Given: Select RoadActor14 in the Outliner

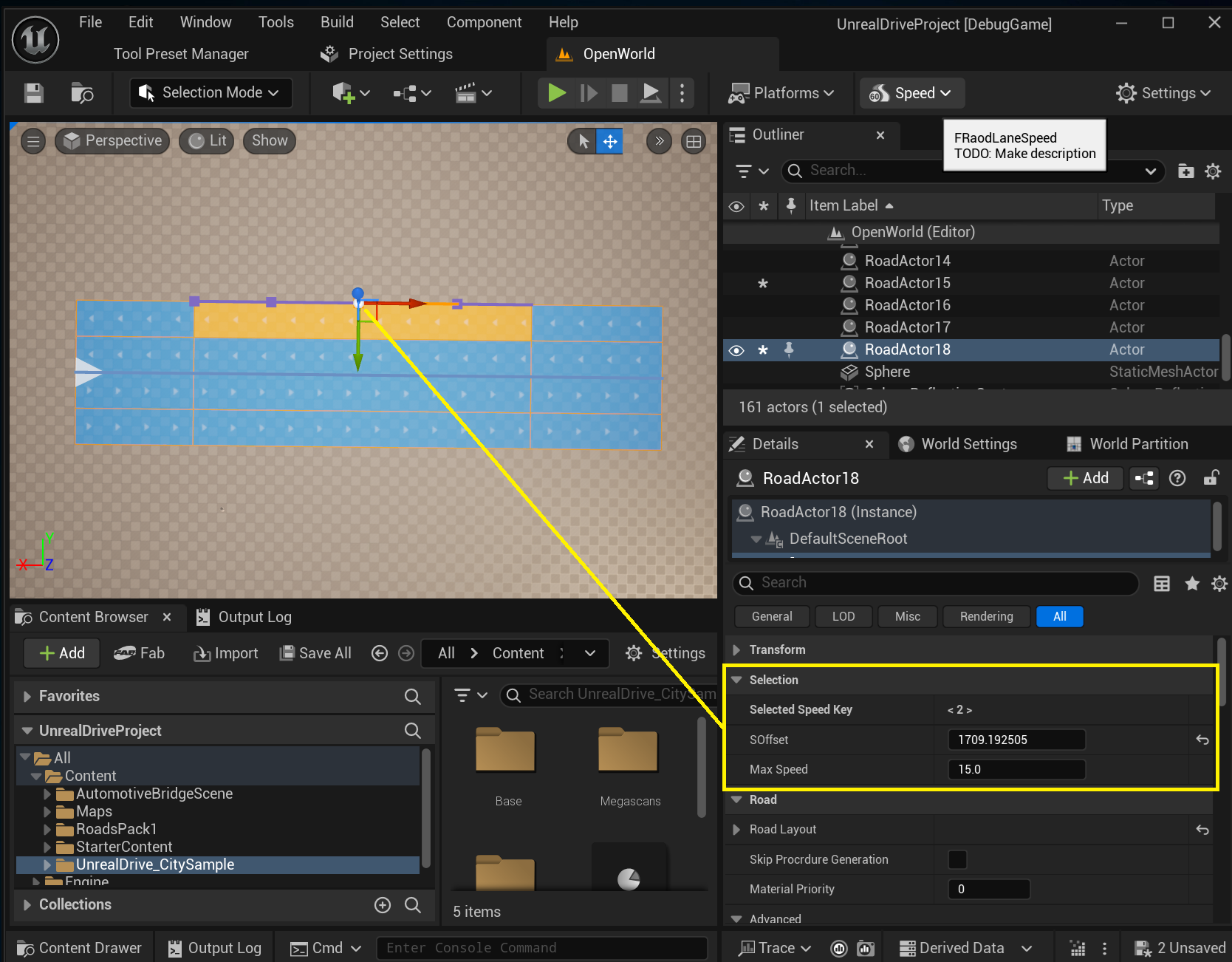Looking at the screenshot, I should (907, 261).
